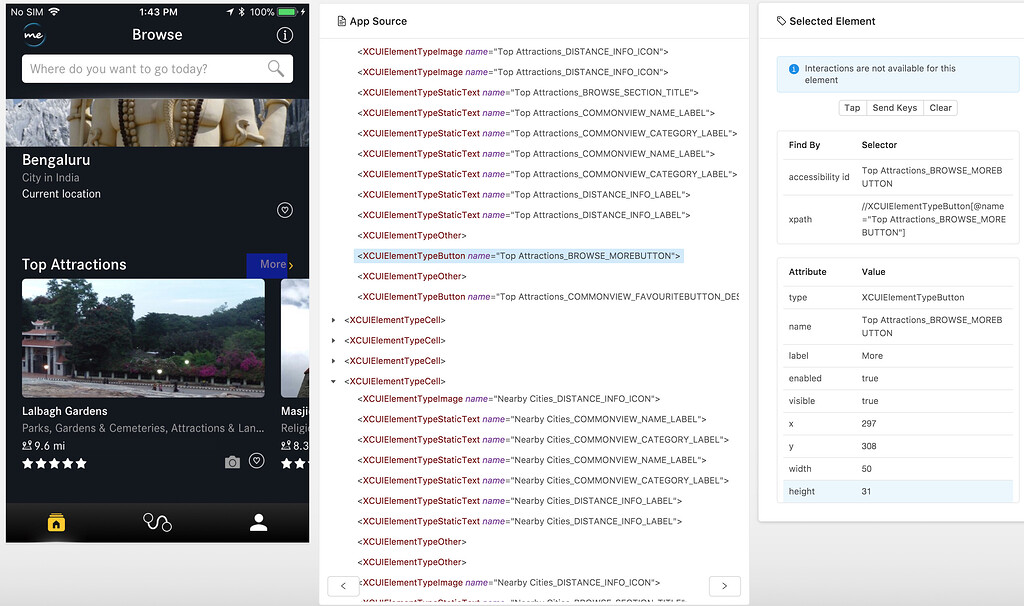Click the camera icon on Lalbagh Gardens card
The image size is (1024, 606).
pyautogui.click(x=232, y=462)
